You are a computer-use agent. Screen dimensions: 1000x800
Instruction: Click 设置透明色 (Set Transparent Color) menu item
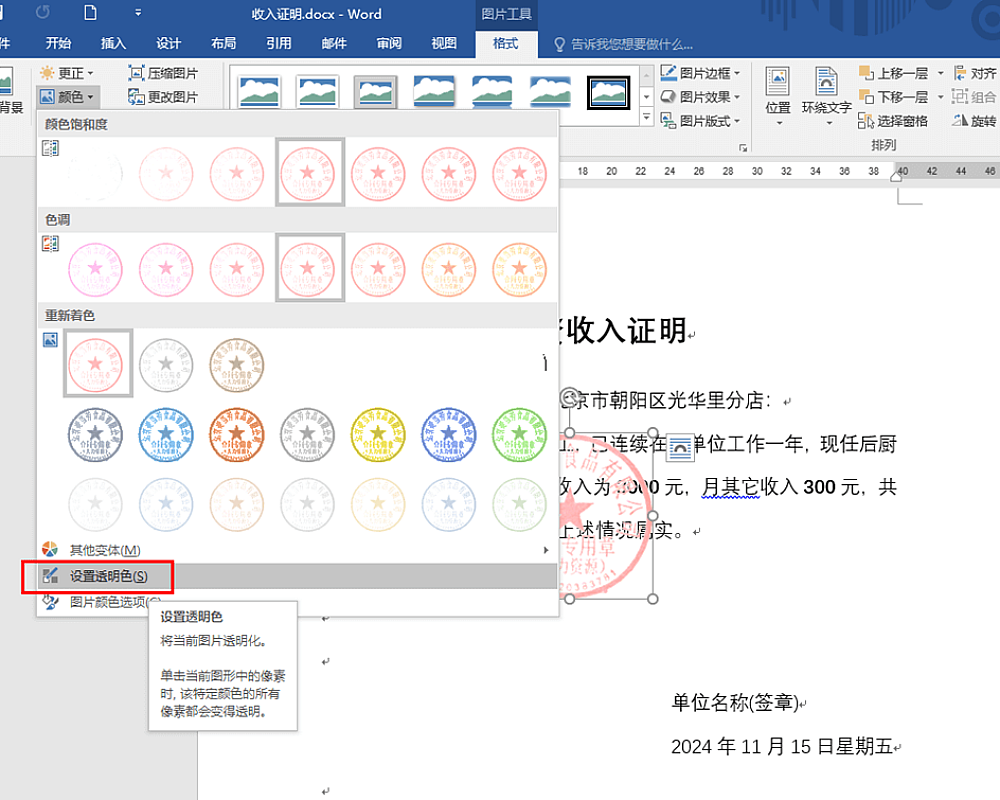[108, 576]
